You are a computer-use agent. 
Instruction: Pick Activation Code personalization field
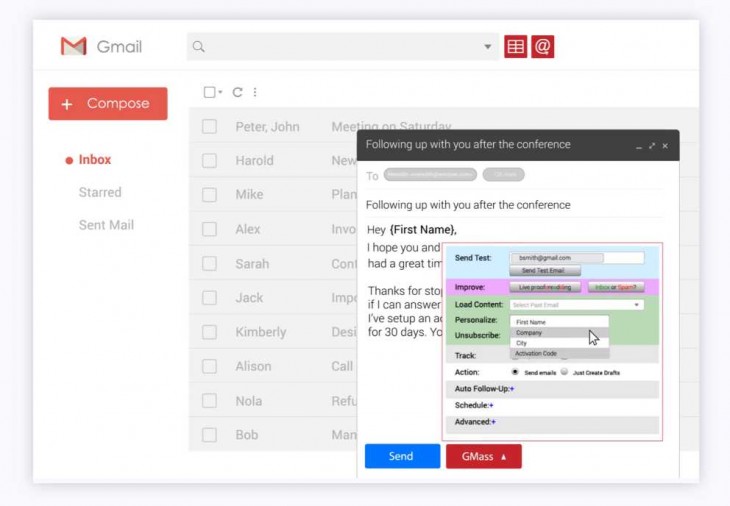click(x=559, y=353)
